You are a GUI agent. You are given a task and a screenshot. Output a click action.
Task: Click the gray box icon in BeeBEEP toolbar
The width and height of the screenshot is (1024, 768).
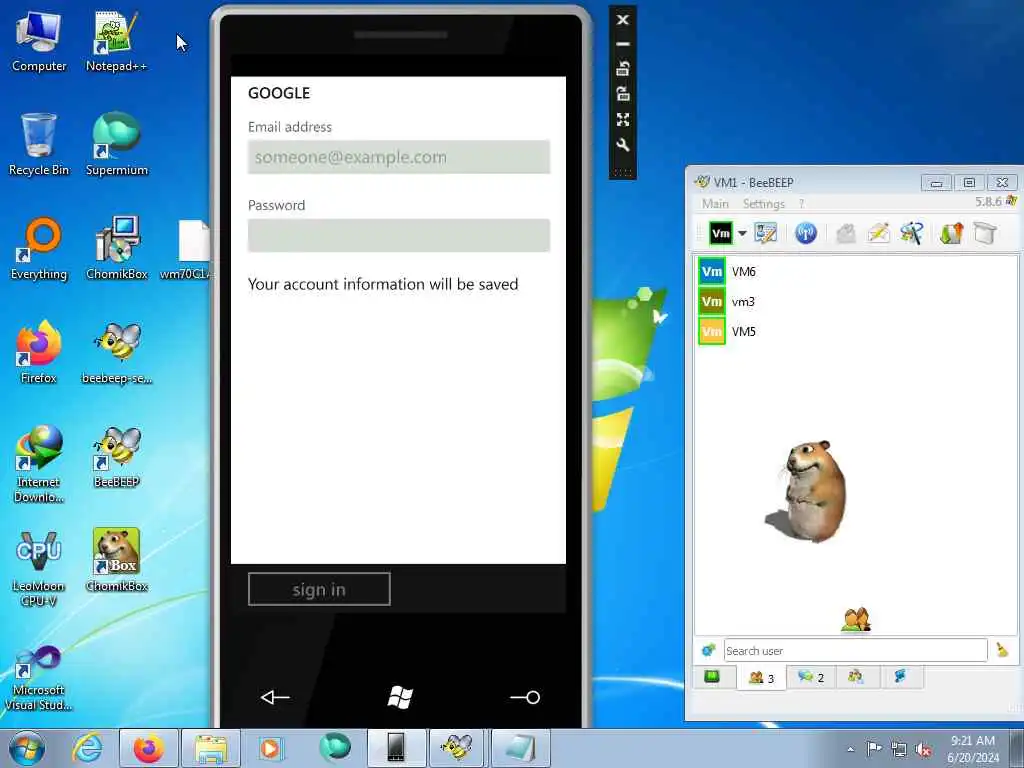pyautogui.click(x=985, y=232)
